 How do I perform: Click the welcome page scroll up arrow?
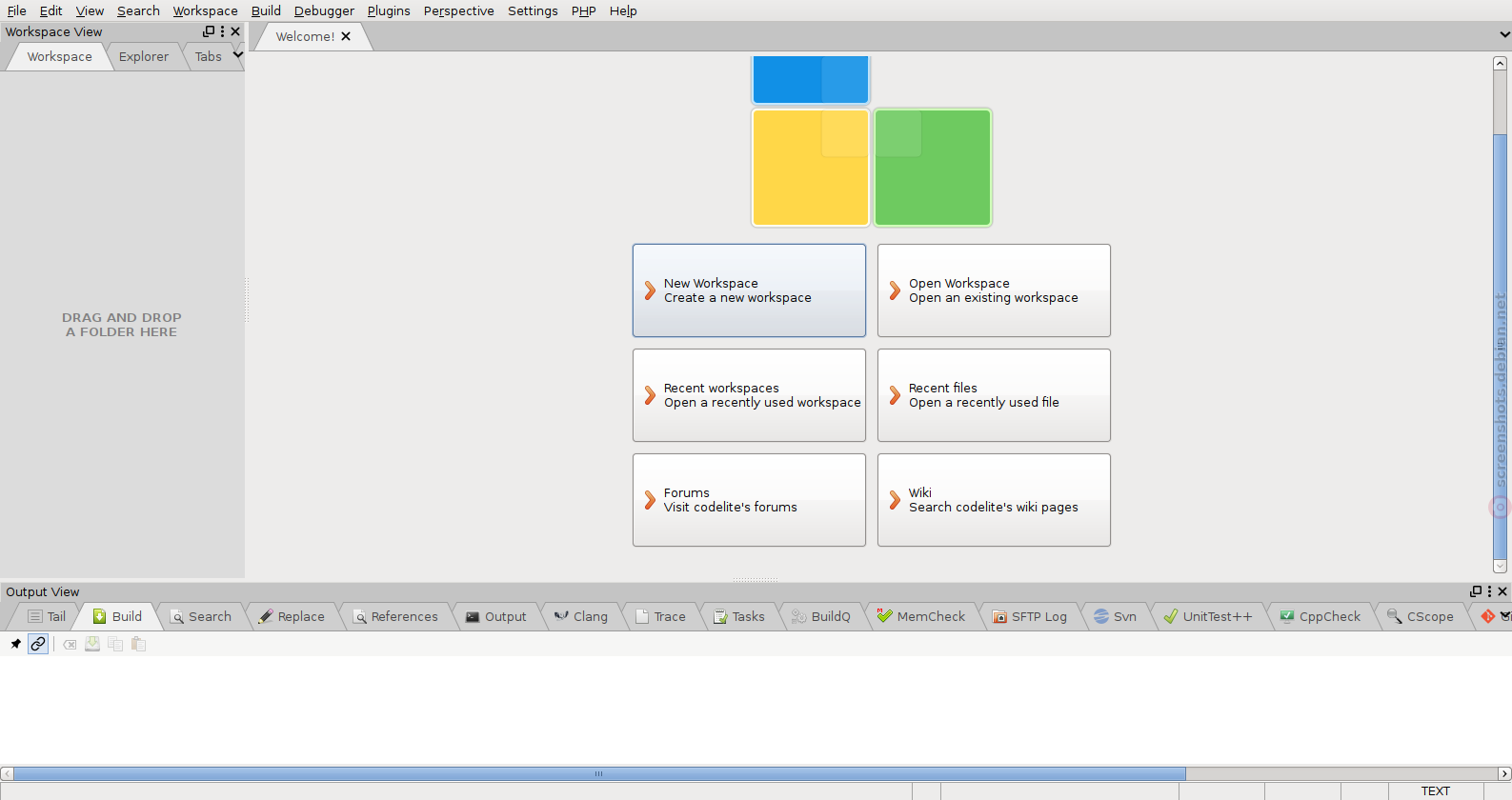[x=1500, y=63]
